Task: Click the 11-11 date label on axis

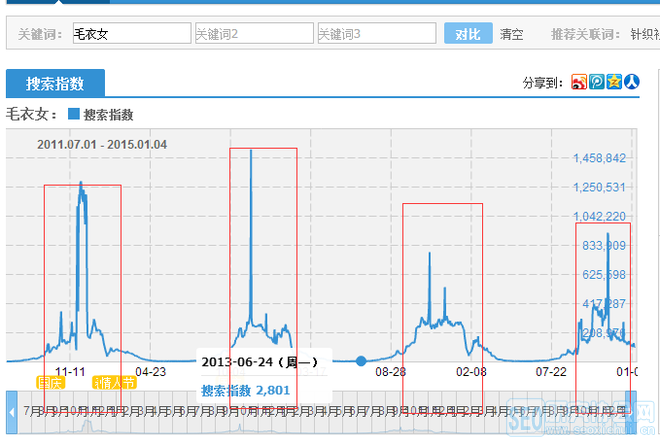Action: tap(70, 371)
